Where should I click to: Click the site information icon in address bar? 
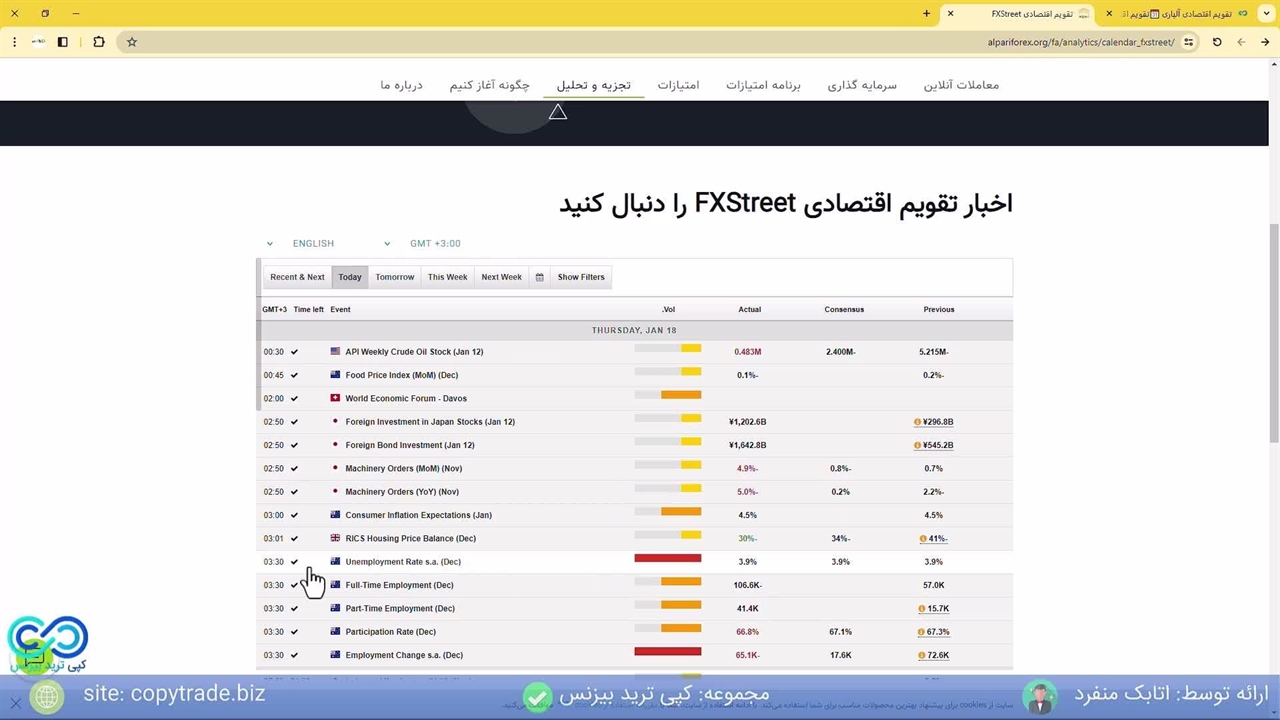tap(1188, 42)
